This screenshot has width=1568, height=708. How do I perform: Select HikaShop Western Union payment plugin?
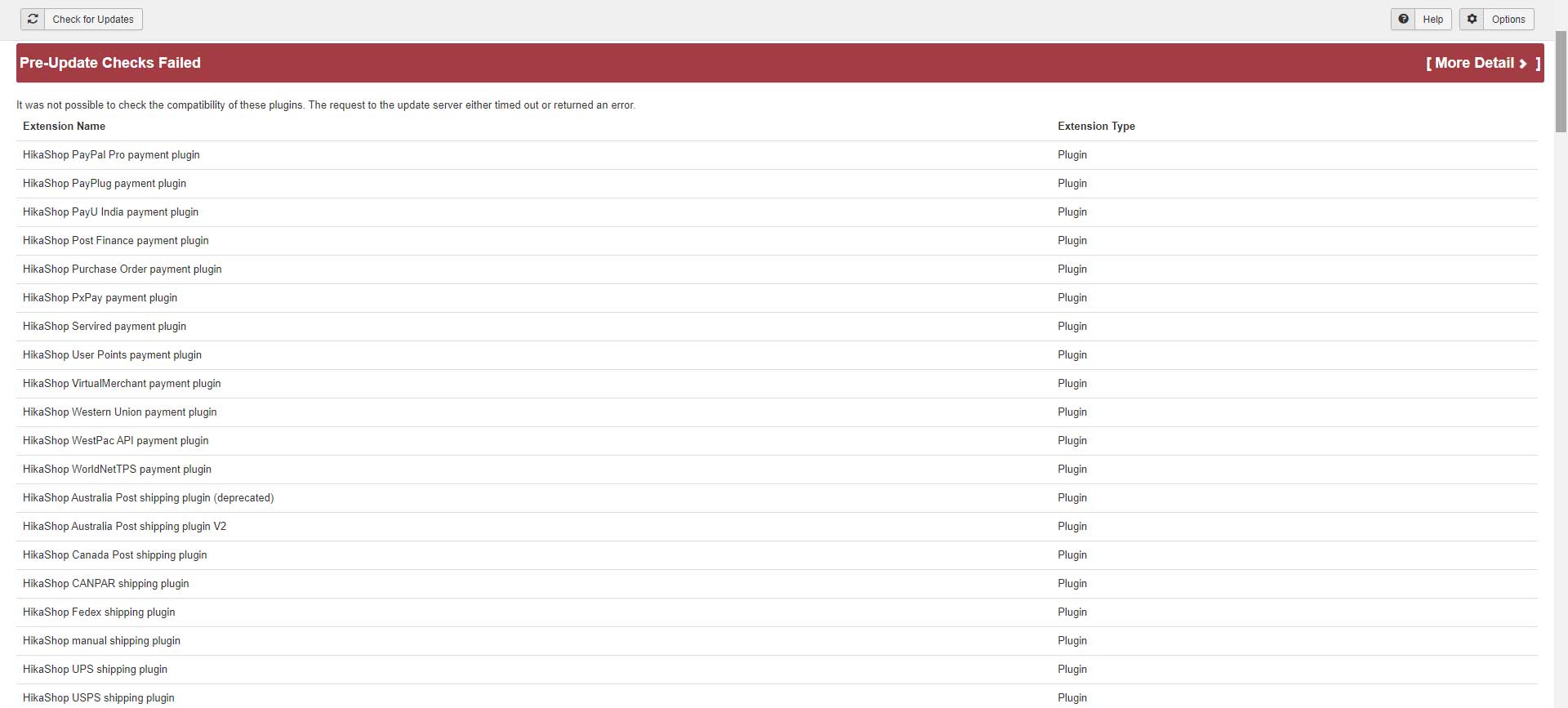coord(120,412)
